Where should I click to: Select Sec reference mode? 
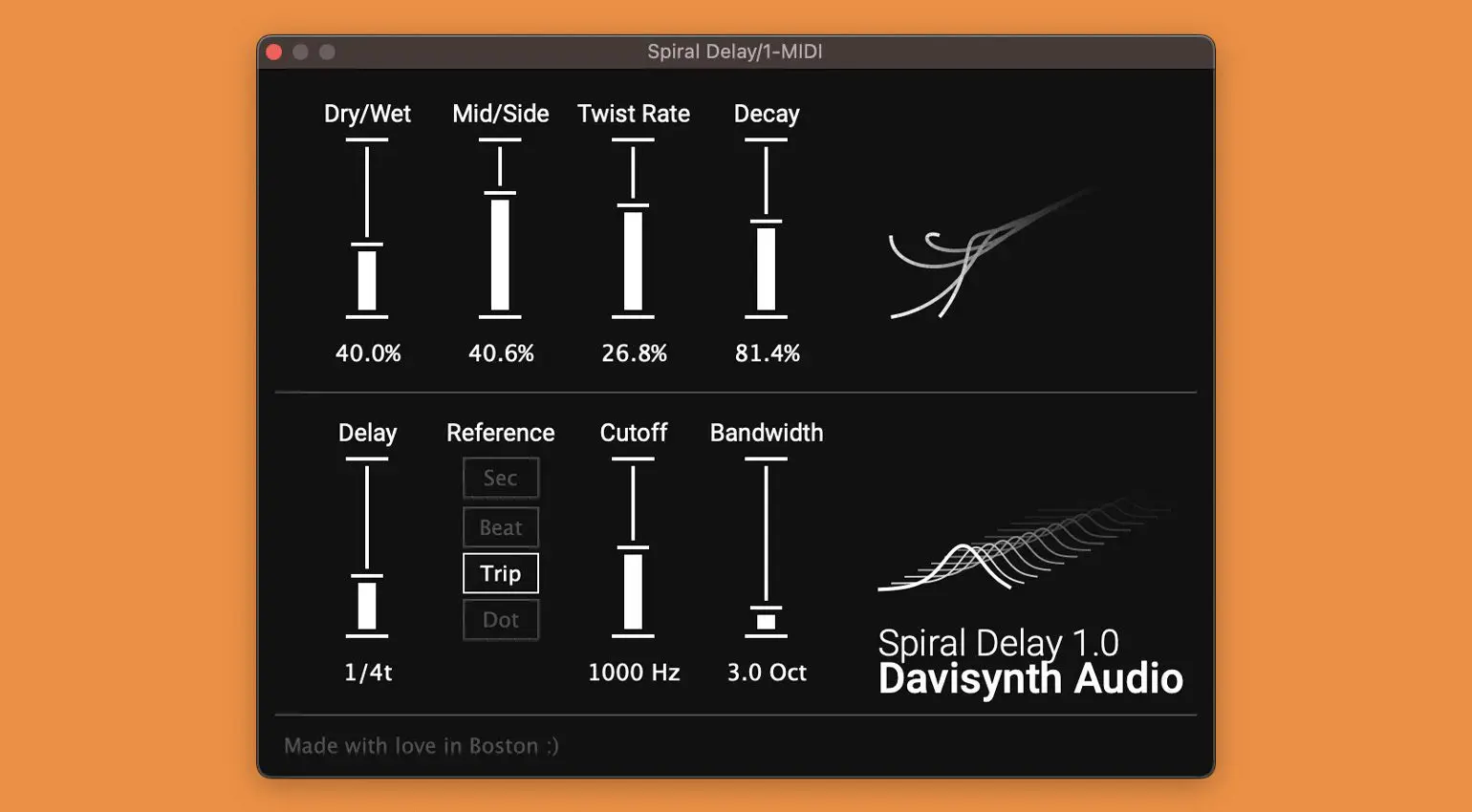point(500,478)
